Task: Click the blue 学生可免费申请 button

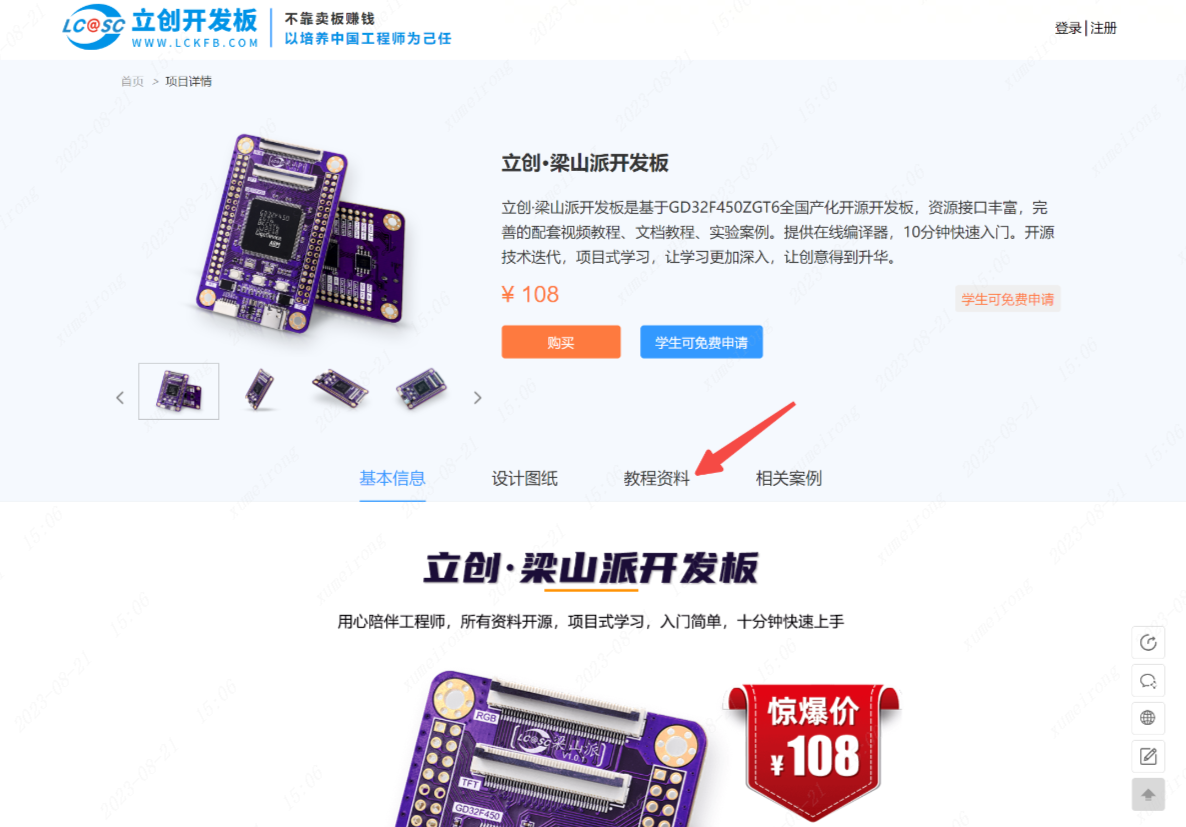Action: pyautogui.click(x=701, y=342)
